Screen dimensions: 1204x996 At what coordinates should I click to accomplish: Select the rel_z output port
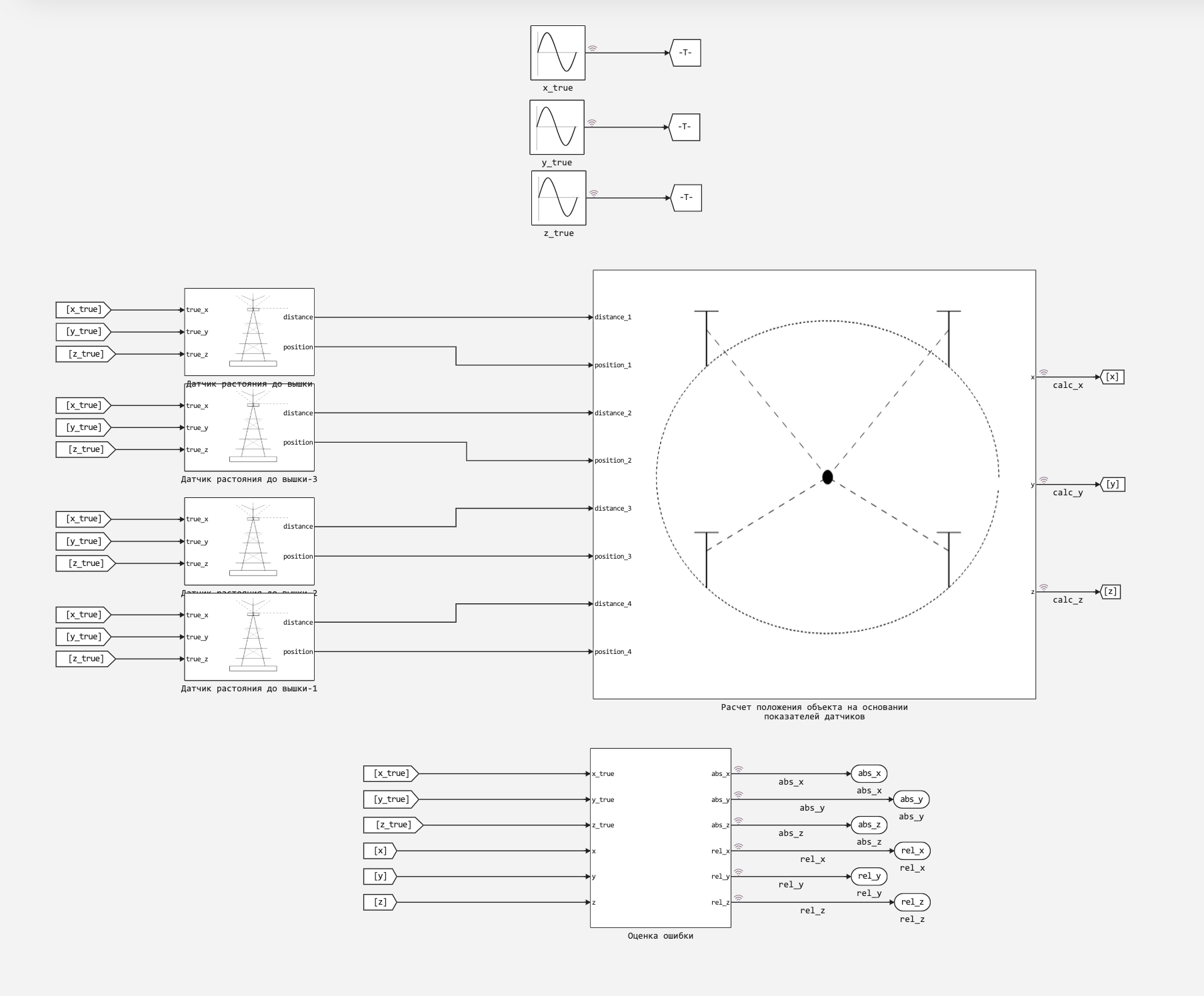pyautogui.click(x=911, y=902)
